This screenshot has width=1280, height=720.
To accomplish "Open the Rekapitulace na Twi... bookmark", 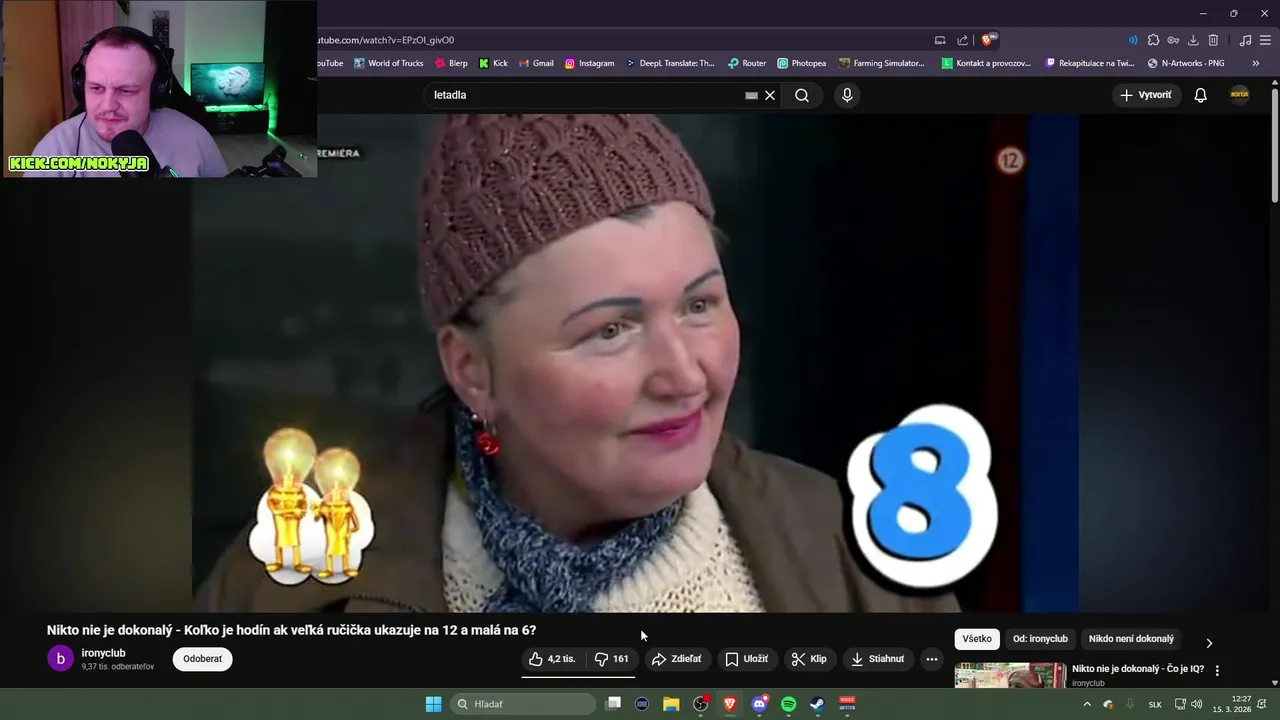I will point(1090,63).
